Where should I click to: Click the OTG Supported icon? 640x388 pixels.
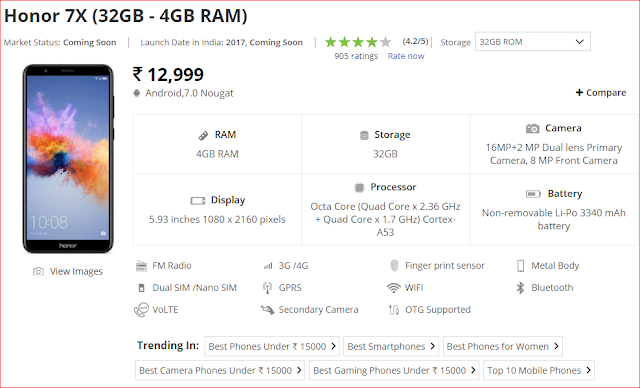pyautogui.click(x=394, y=310)
